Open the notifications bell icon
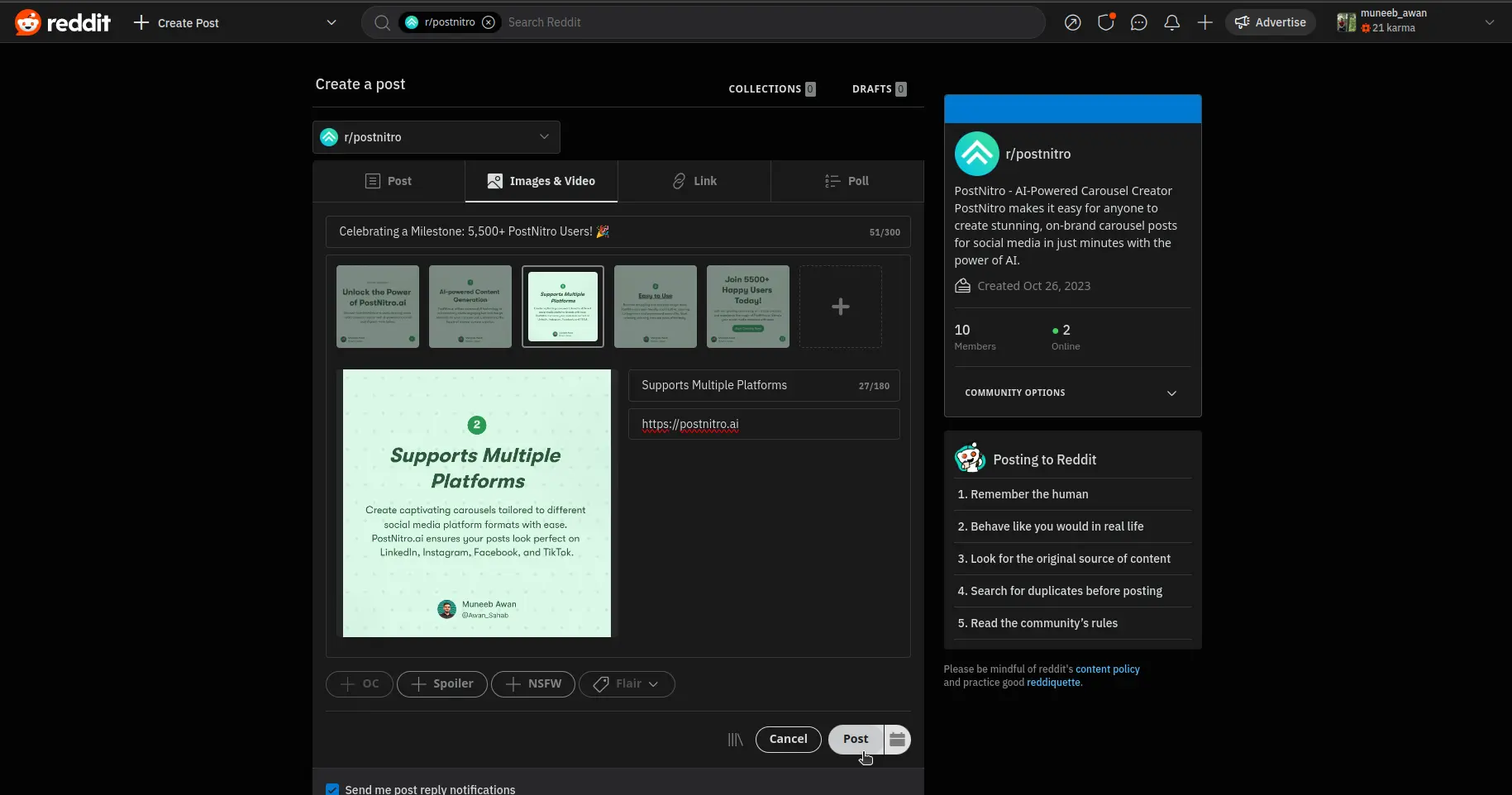The width and height of the screenshot is (1512, 795). point(1171,22)
